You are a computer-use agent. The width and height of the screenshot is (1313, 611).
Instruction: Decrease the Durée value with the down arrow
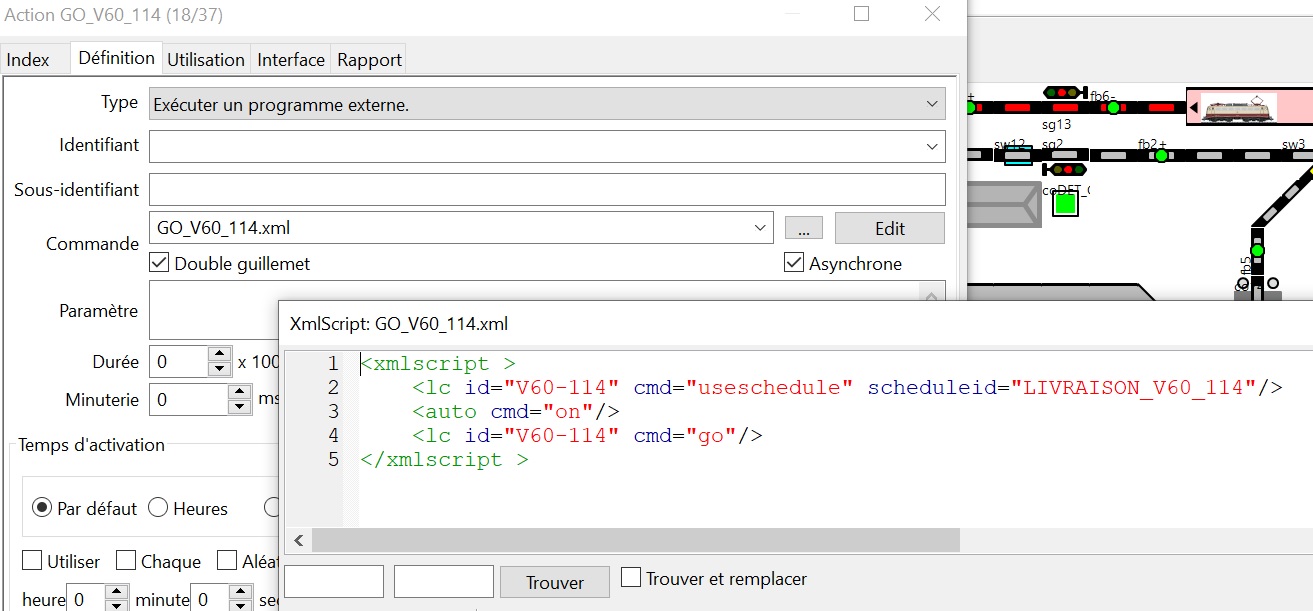pos(219,368)
